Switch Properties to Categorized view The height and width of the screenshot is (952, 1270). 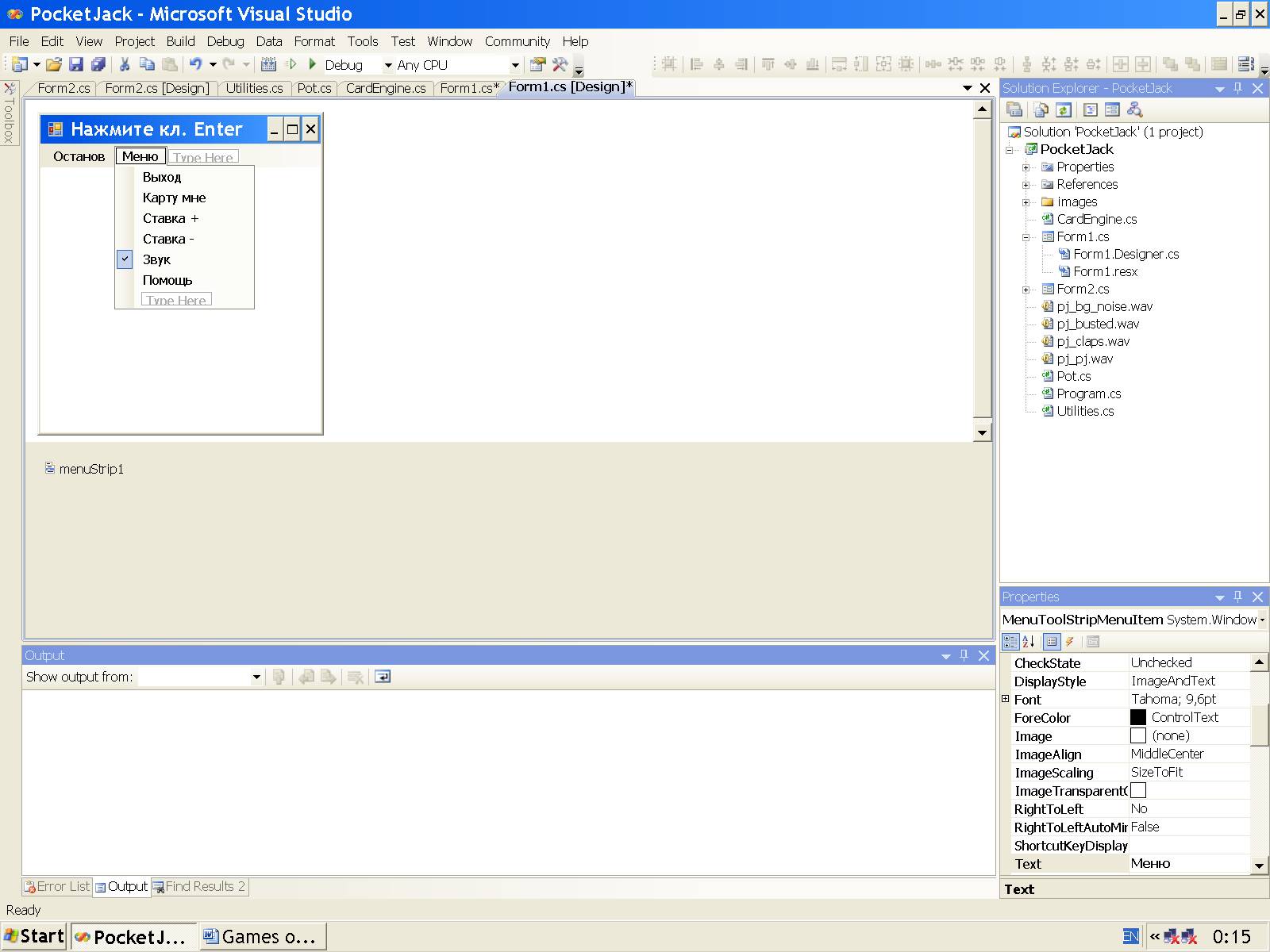point(1010,642)
